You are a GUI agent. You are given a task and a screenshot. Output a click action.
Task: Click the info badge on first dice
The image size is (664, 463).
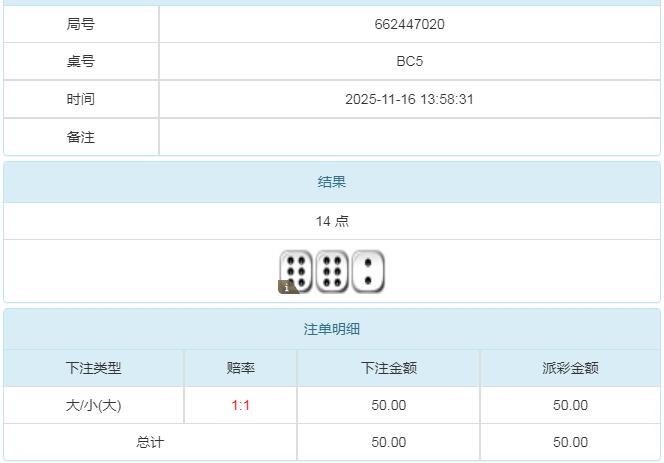coord(284,288)
